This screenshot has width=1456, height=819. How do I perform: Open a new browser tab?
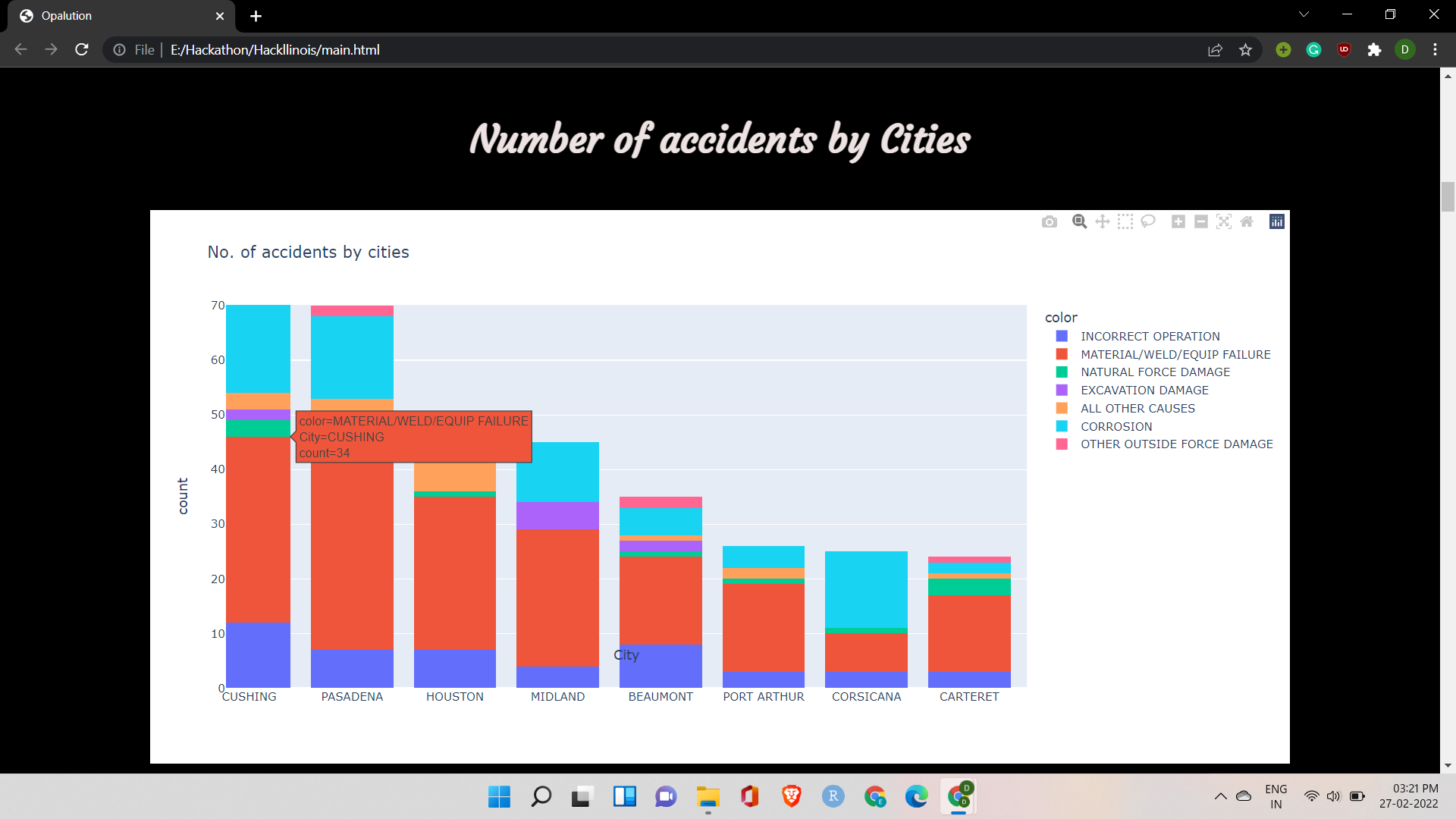coord(256,16)
